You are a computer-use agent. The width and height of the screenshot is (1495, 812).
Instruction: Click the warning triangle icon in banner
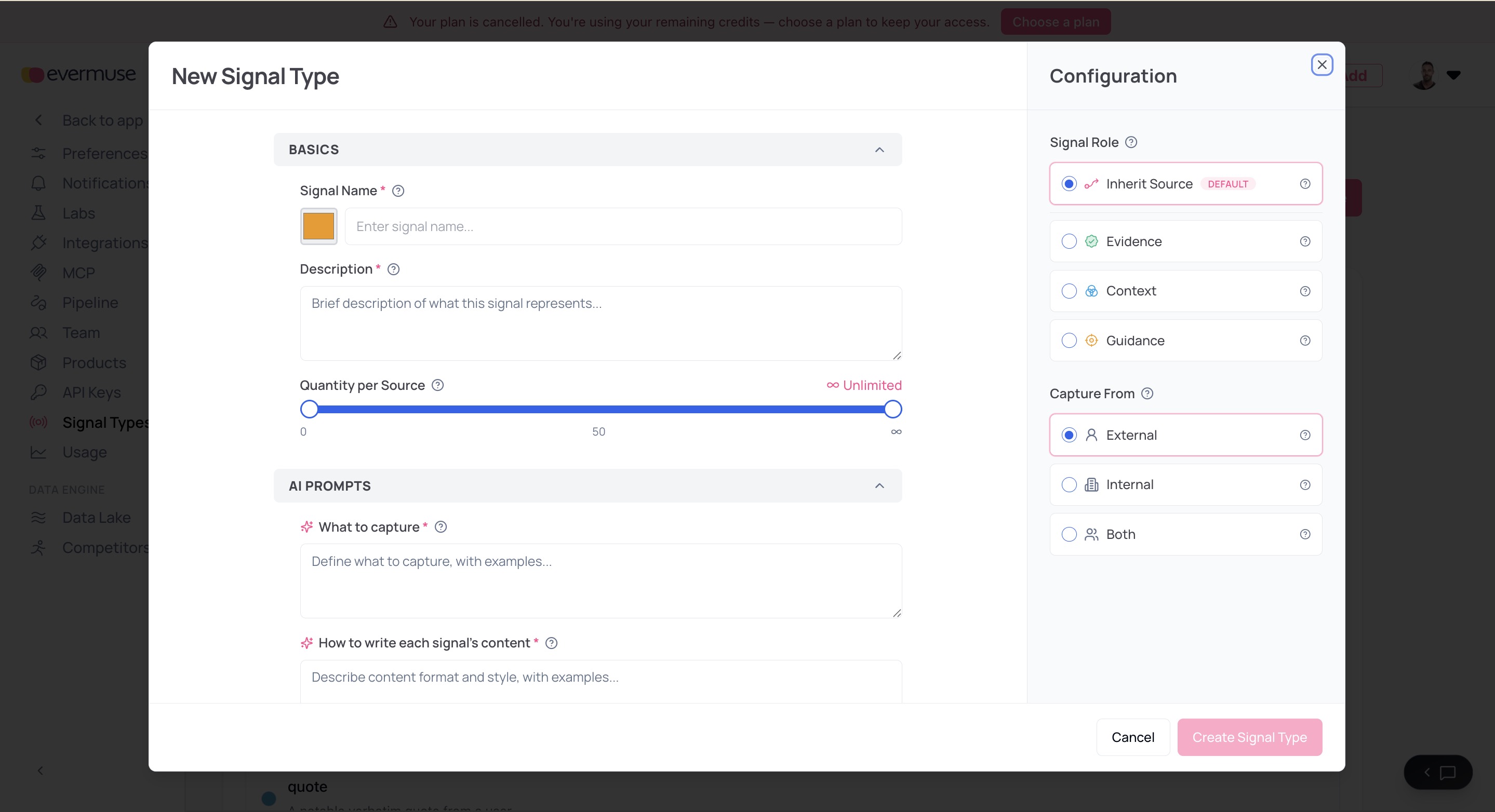tap(391, 21)
